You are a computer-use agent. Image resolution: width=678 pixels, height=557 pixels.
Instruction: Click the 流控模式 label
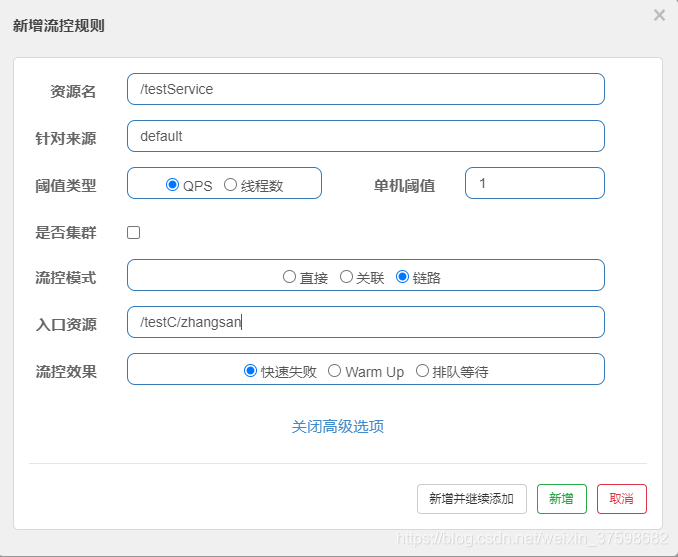(x=66, y=278)
